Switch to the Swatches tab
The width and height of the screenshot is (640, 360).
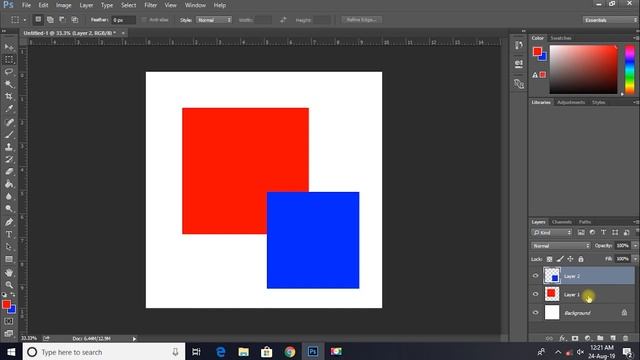pos(561,38)
